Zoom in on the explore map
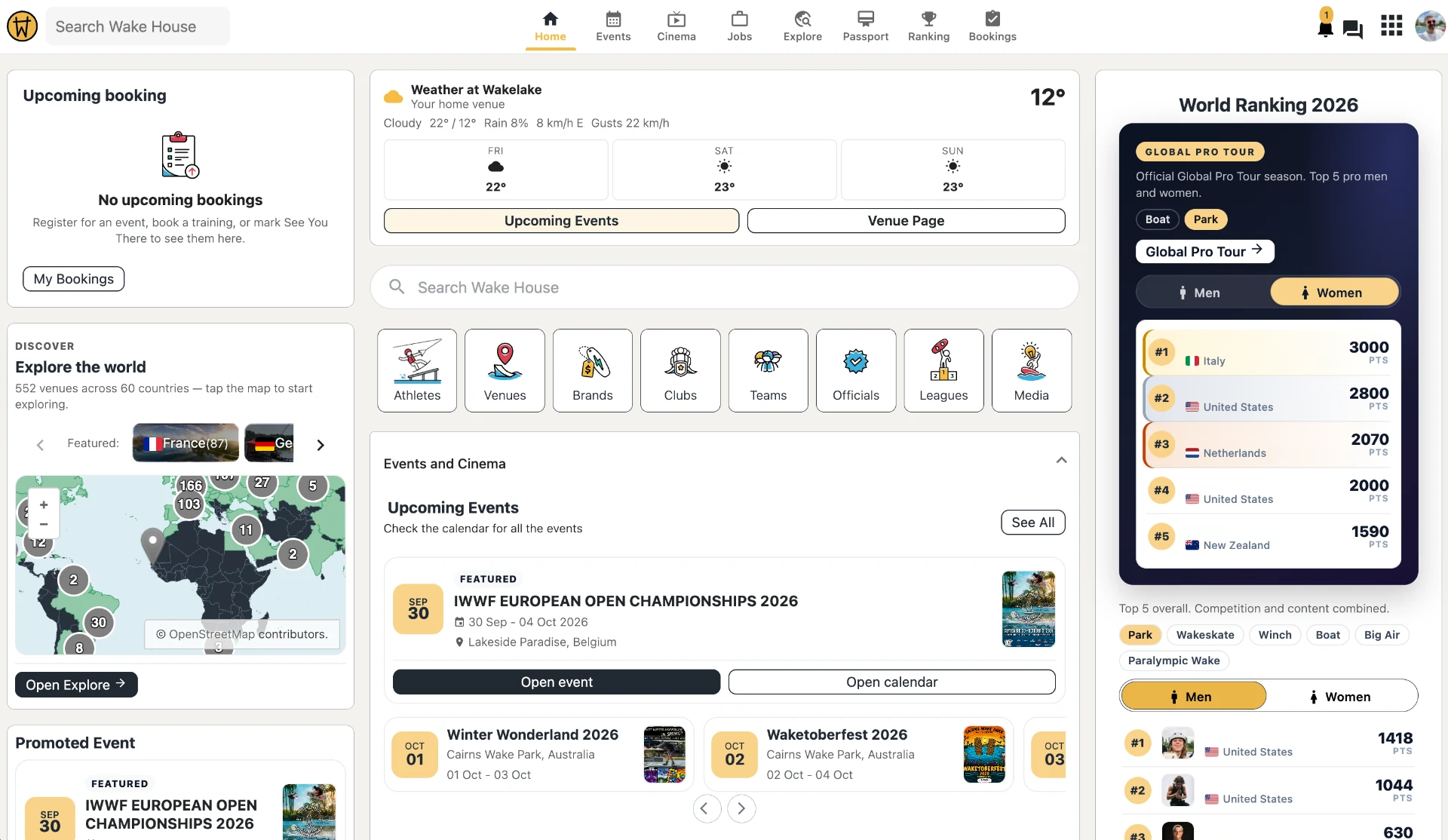1448x840 pixels. coord(44,505)
